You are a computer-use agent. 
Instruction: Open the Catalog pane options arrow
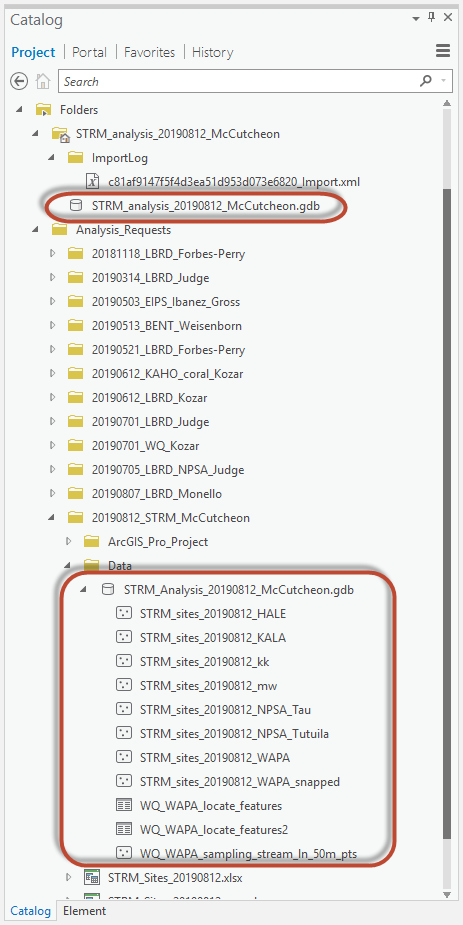[415, 17]
